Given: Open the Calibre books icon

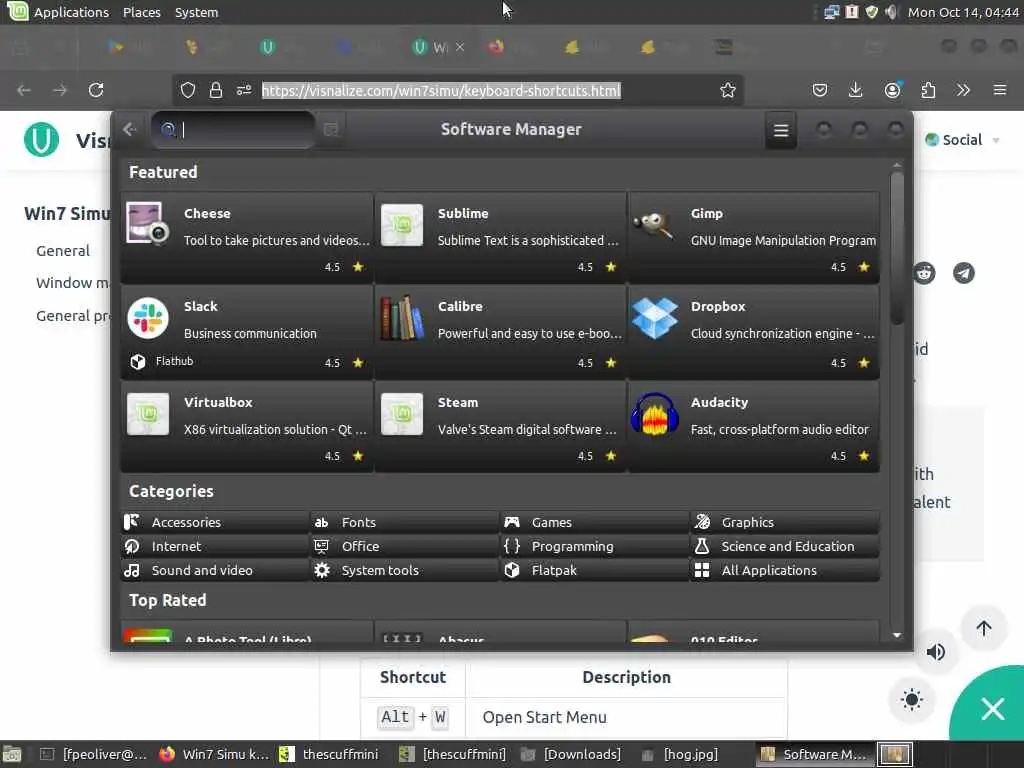Looking at the screenshot, I should [x=402, y=318].
